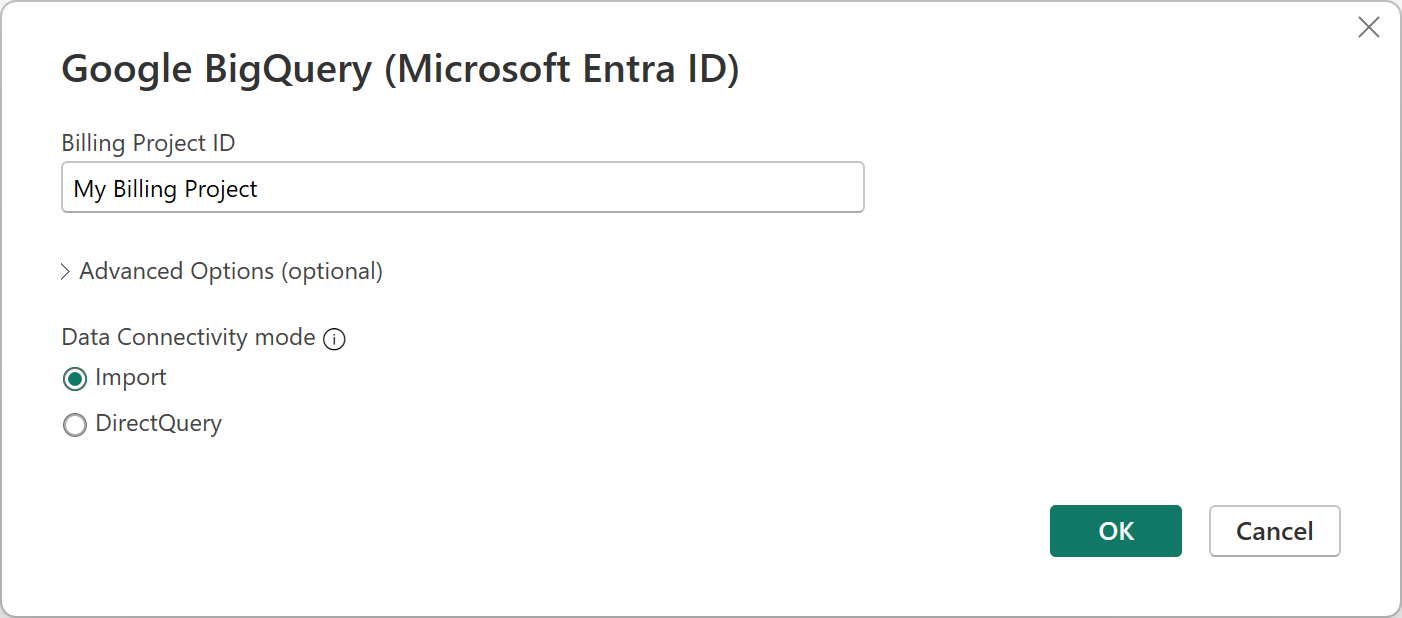The height and width of the screenshot is (618, 1402).
Task: Select the Import radio button
Action: tap(74, 378)
